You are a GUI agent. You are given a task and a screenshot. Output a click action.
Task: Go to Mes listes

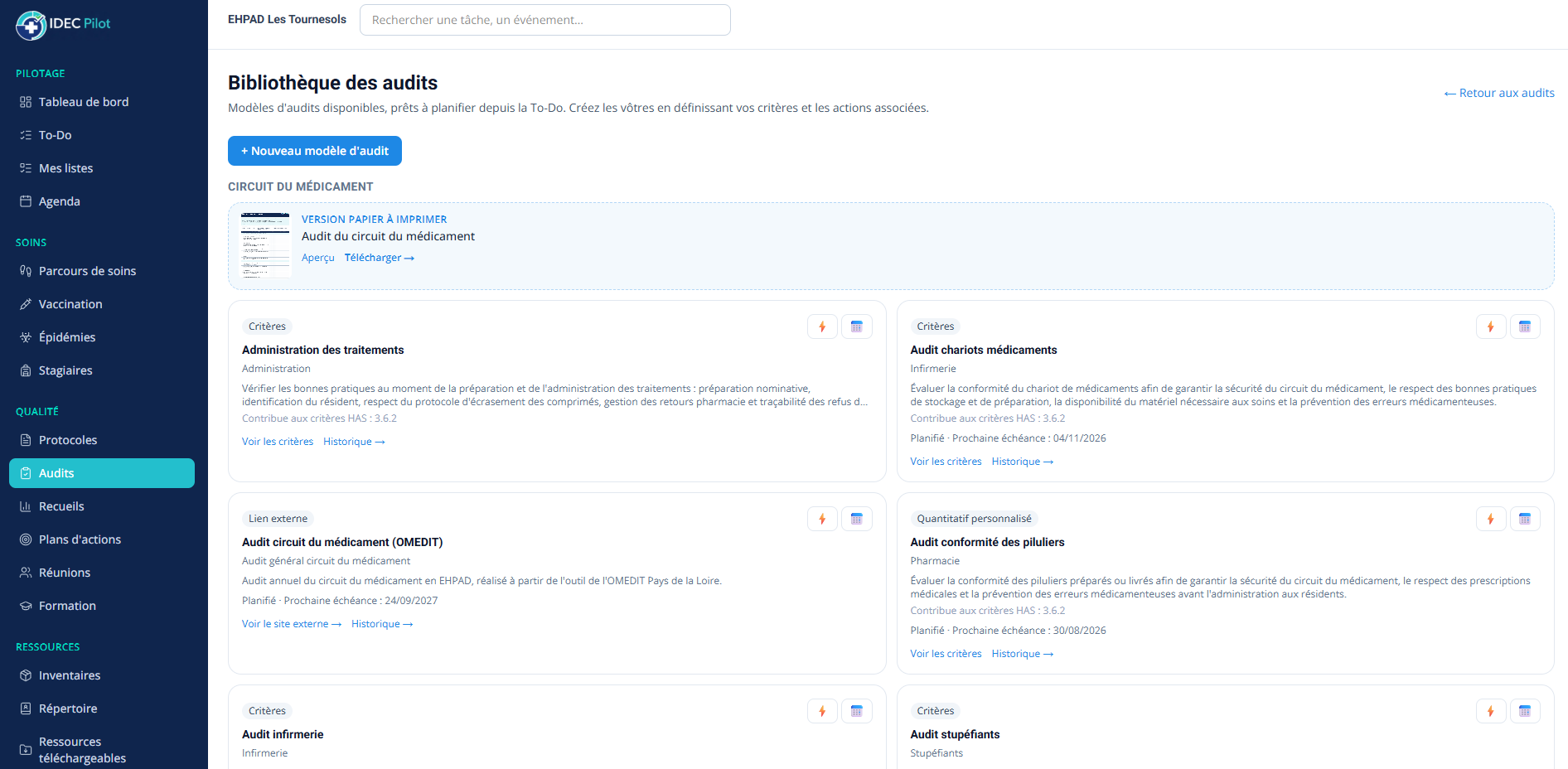102,168
